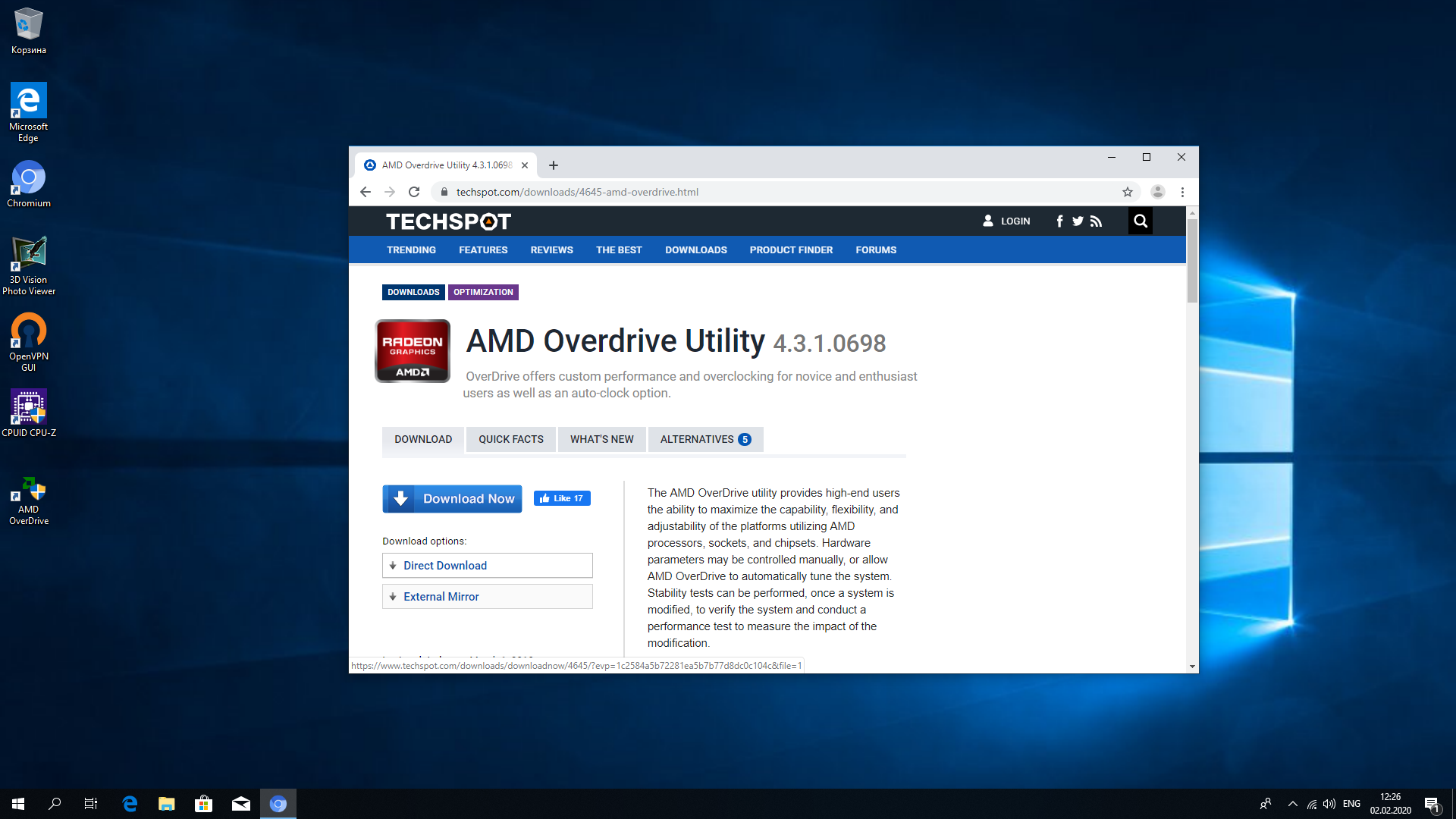The width and height of the screenshot is (1456, 819).
Task: Open the network icon in tray
Action: click(x=1312, y=804)
